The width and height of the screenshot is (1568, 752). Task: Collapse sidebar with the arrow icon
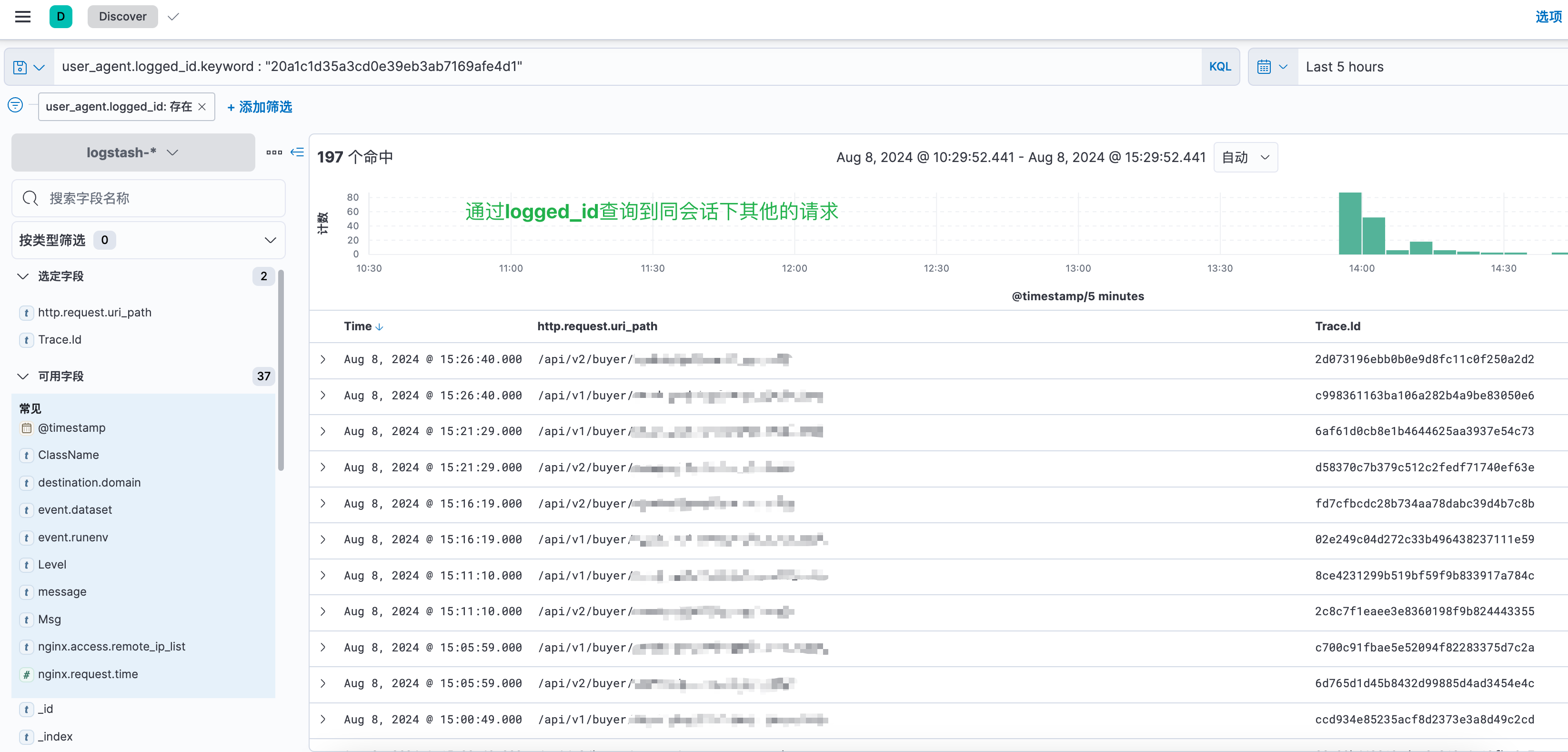(x=297, y=152)
